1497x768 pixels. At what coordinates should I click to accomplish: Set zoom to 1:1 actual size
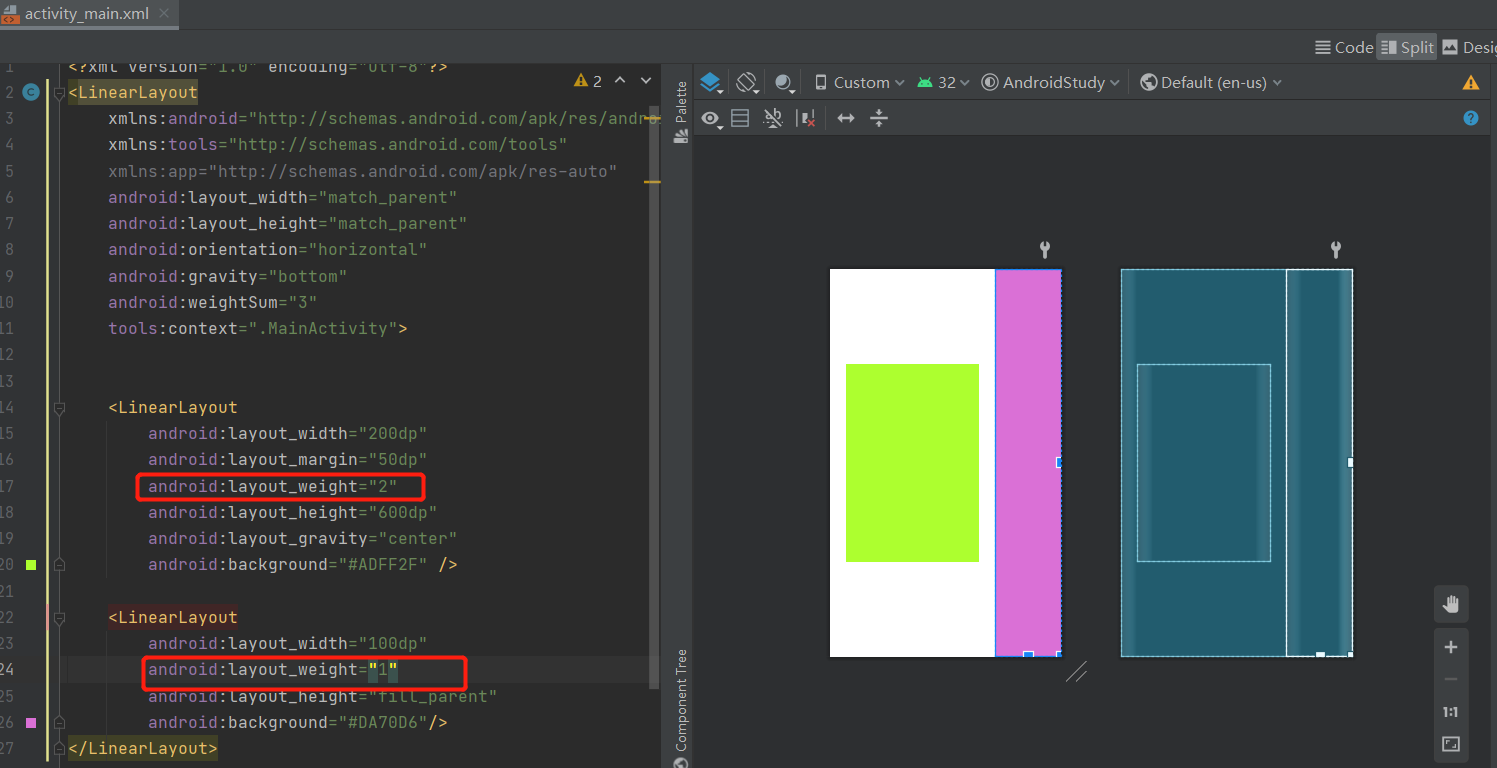(x=1451, y=712)
